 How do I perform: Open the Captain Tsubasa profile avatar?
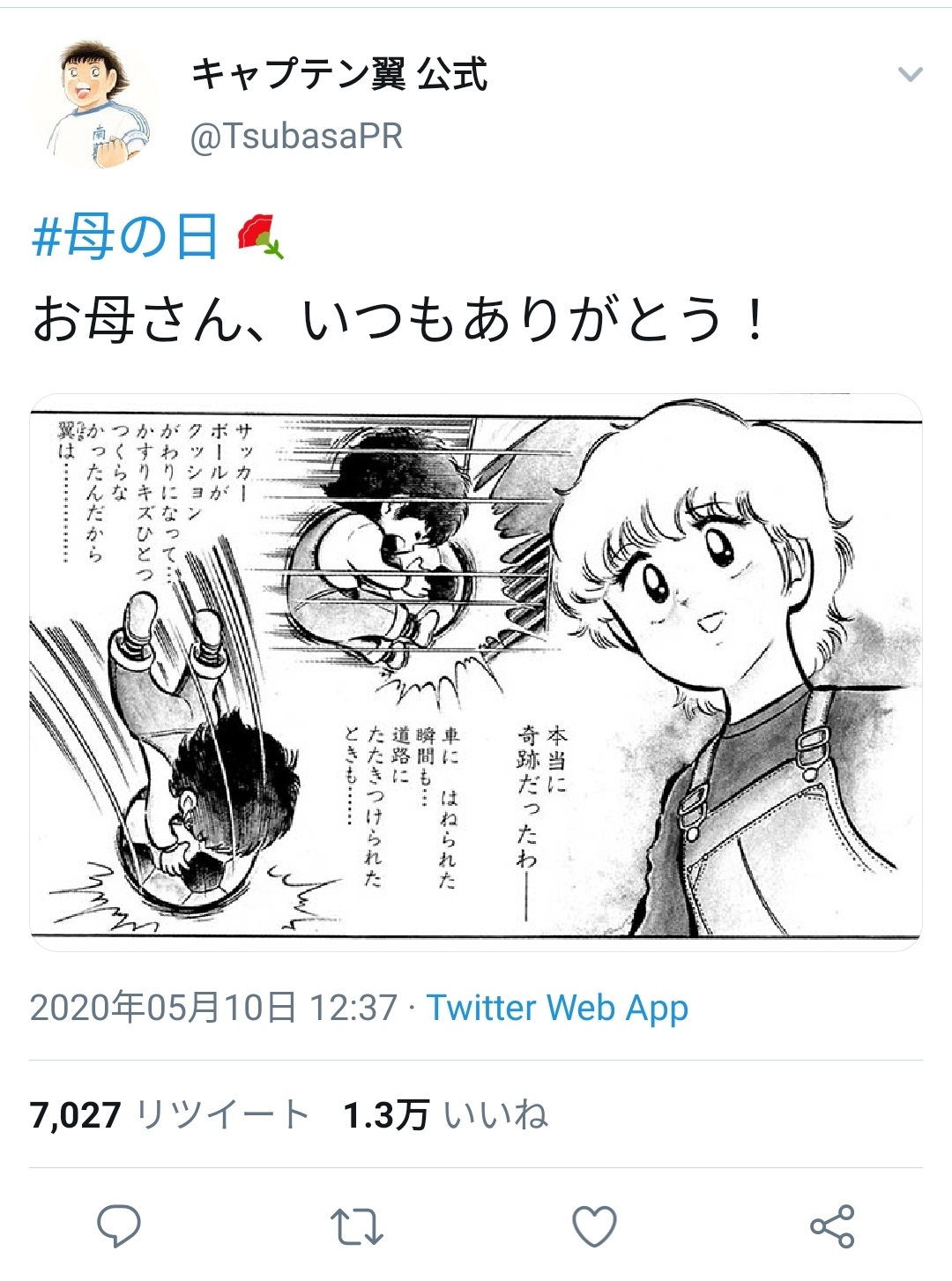[x=96, y=104]
